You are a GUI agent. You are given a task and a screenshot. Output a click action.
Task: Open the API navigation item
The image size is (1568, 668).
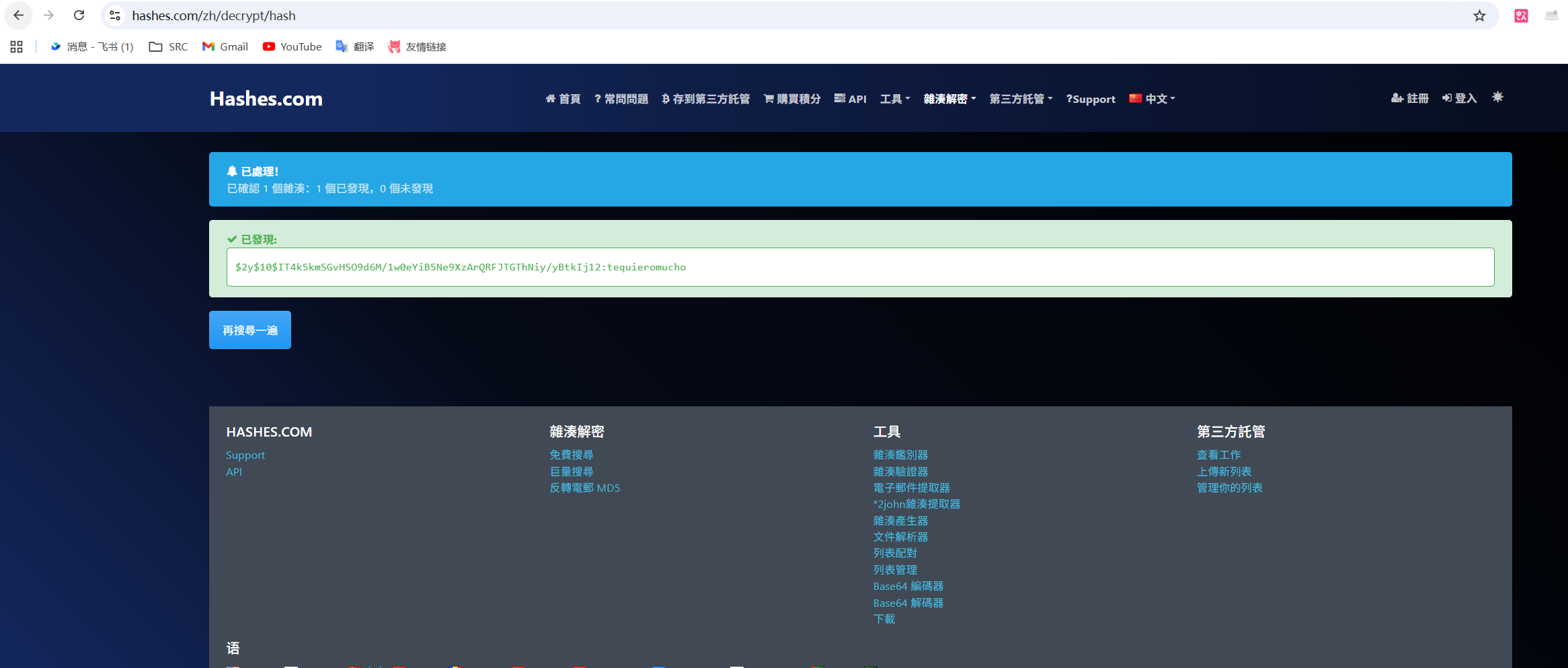click(x=850, y=99)
